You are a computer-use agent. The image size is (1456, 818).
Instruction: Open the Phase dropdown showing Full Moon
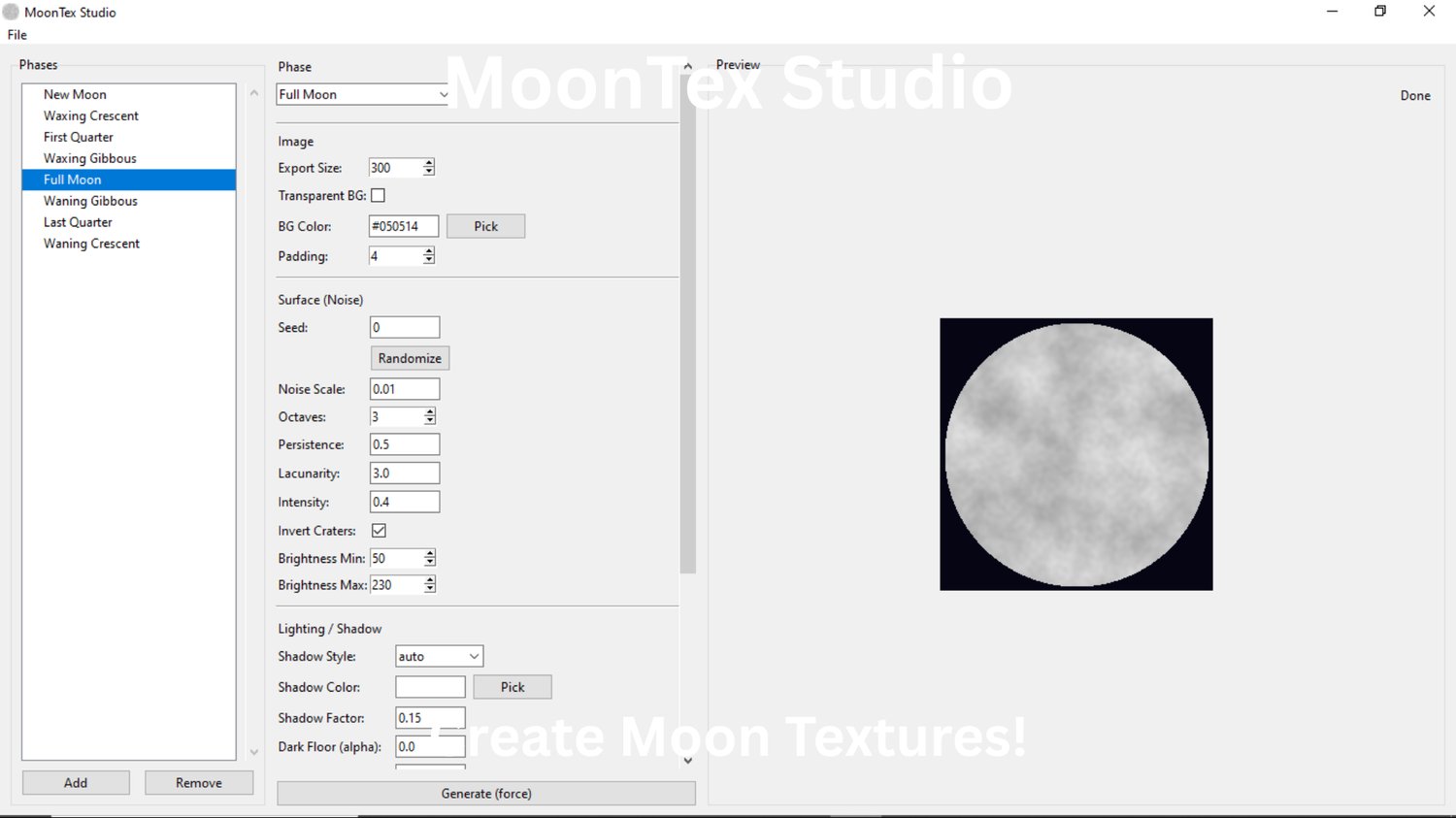pos(363,94)
